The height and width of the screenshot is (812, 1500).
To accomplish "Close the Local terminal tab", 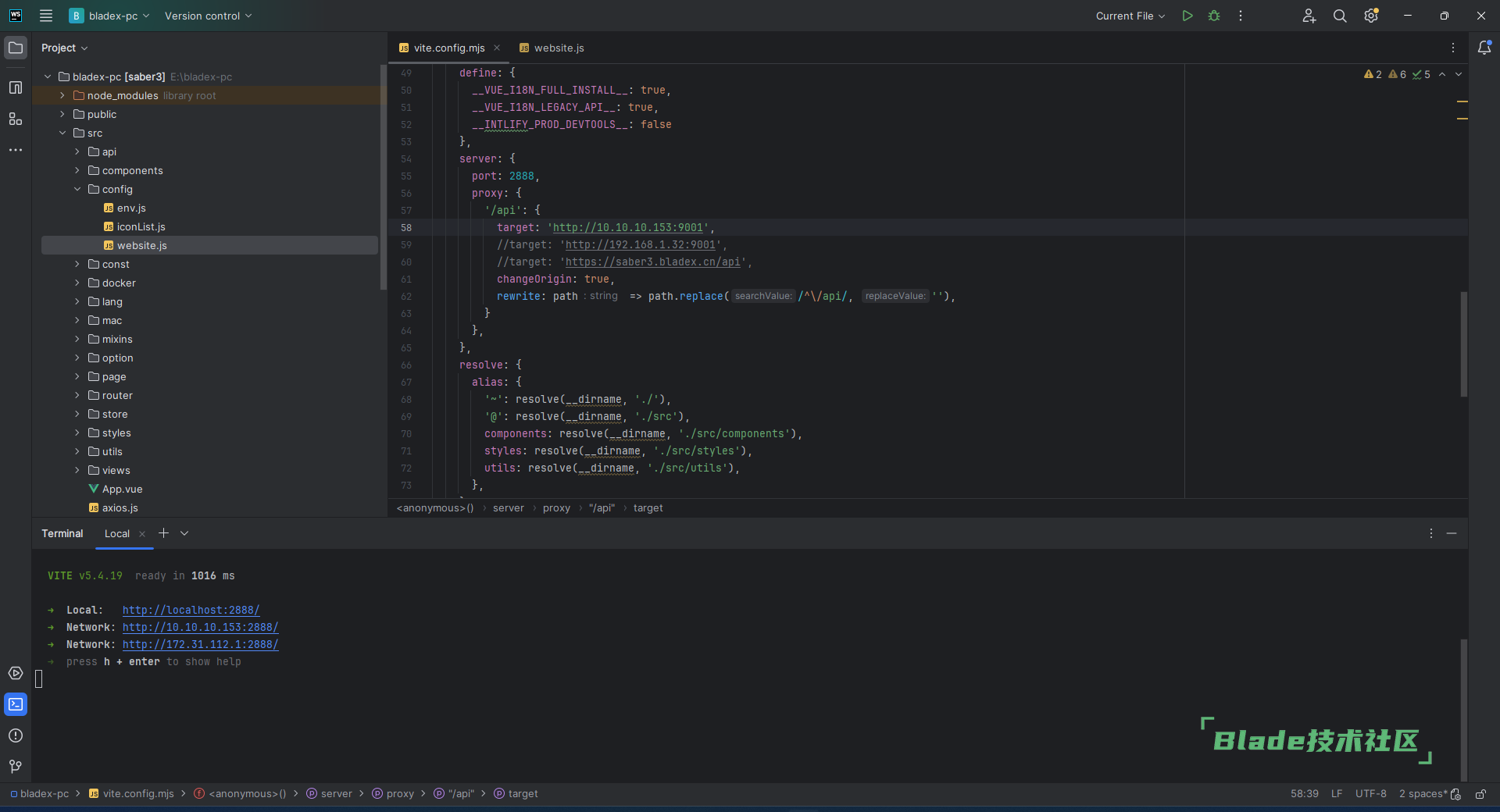I will click(x=142, y=534).
